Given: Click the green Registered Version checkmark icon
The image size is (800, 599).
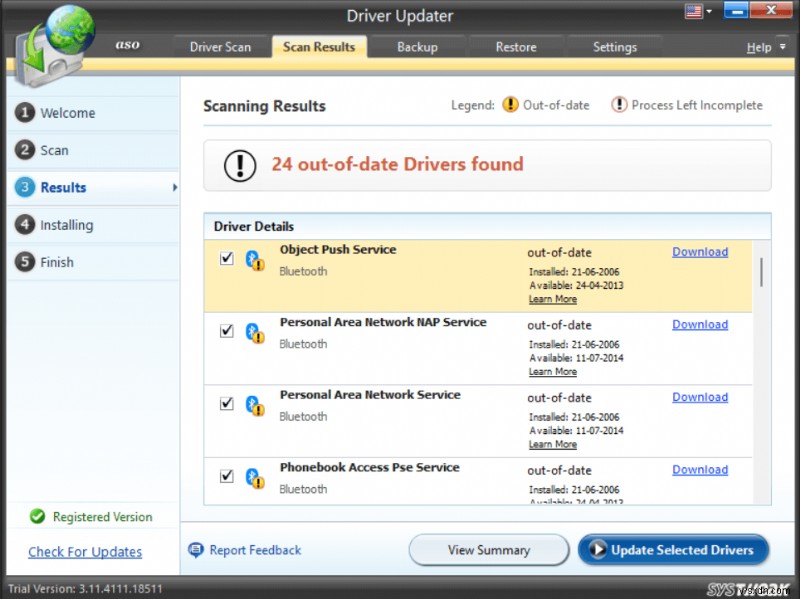Looking at the screenshot, I should (37, 516).
